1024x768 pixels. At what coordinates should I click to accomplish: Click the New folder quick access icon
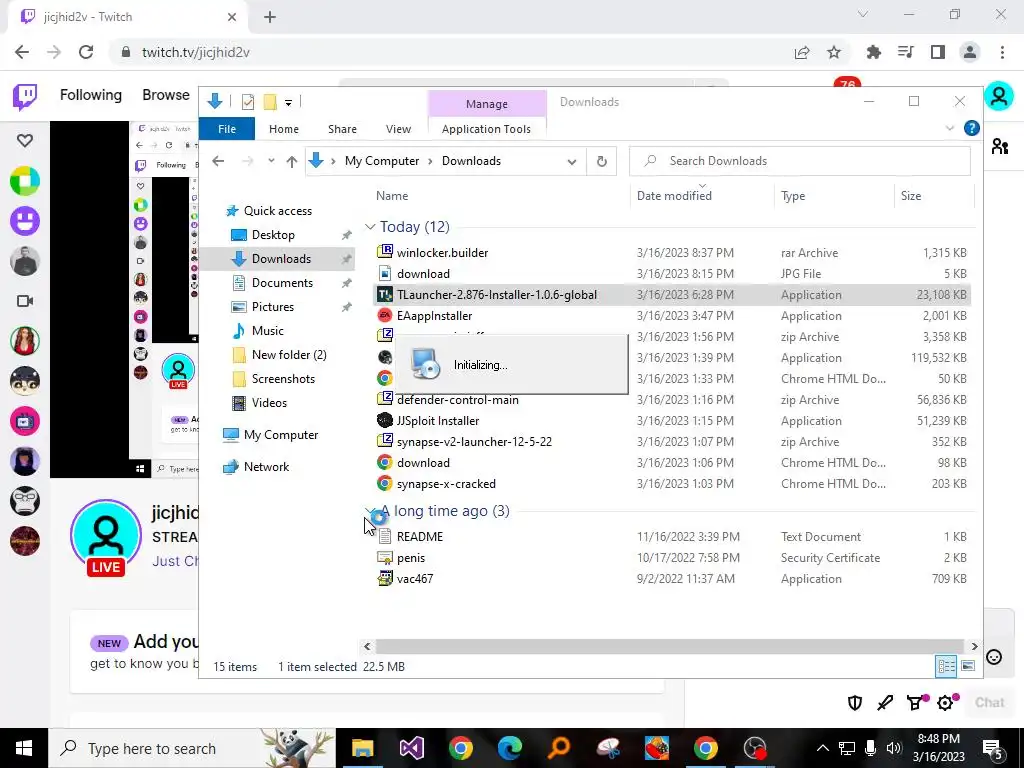click(270, 102)
